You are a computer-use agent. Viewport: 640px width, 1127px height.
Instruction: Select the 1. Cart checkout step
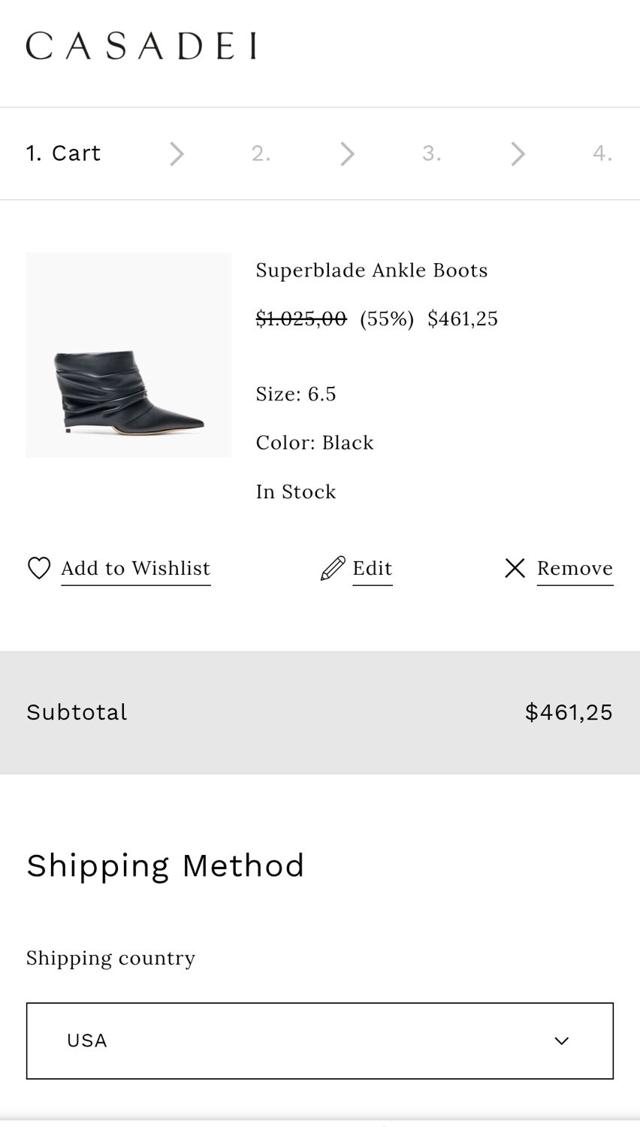click(x=63, y=153)
